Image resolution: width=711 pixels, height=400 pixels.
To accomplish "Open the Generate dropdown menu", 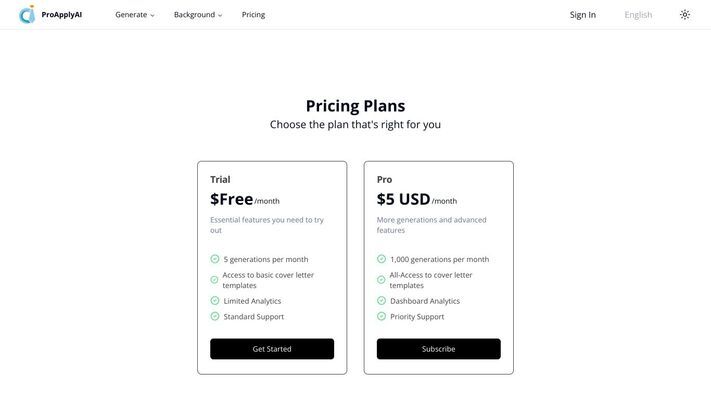I will (x=135, y=15).
